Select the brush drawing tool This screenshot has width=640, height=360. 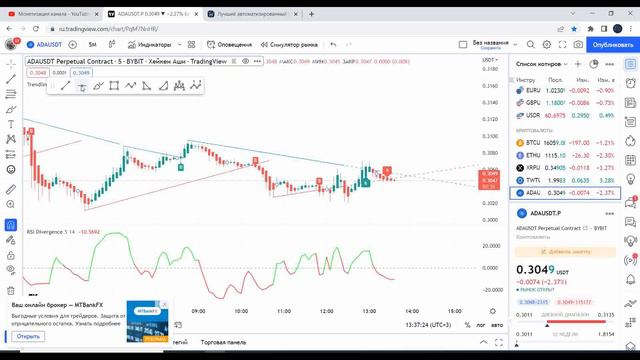(x=11, y=109)
